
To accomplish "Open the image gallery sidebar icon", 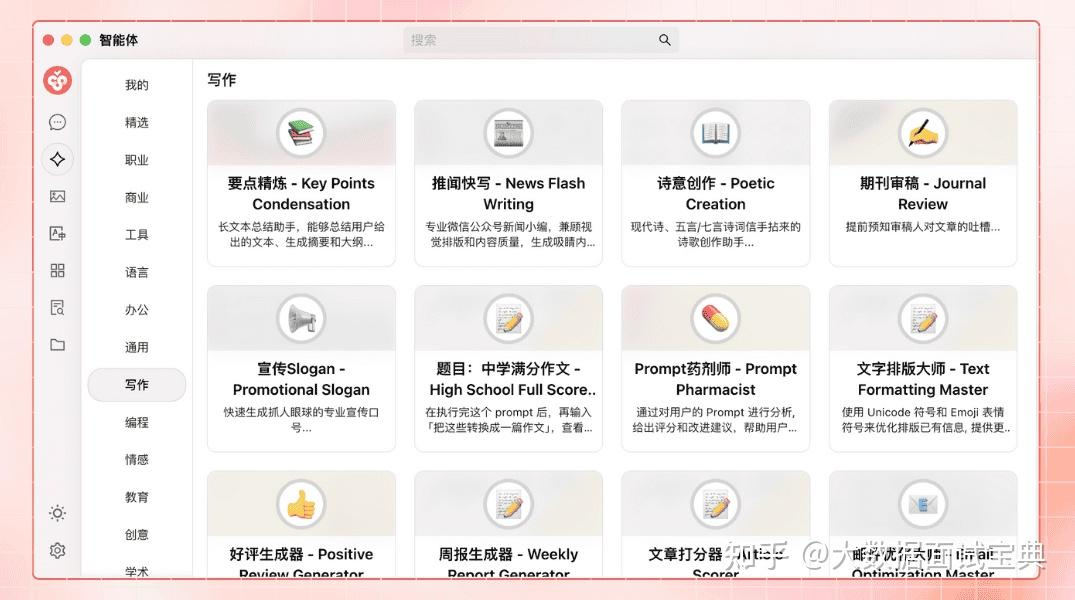I will pos(58,197).
